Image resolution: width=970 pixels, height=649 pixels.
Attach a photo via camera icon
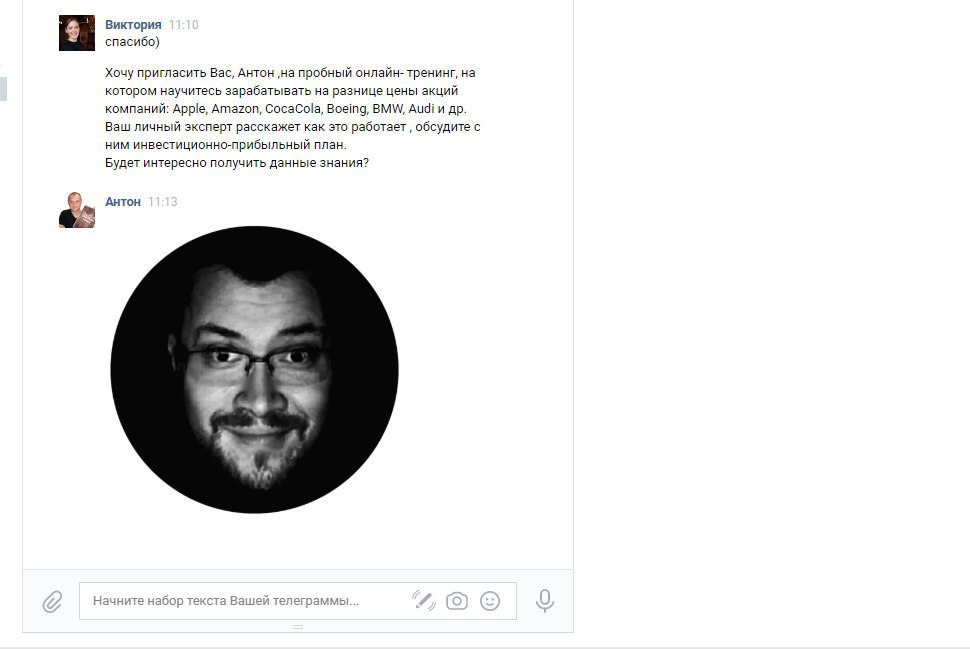pos(457,601)
